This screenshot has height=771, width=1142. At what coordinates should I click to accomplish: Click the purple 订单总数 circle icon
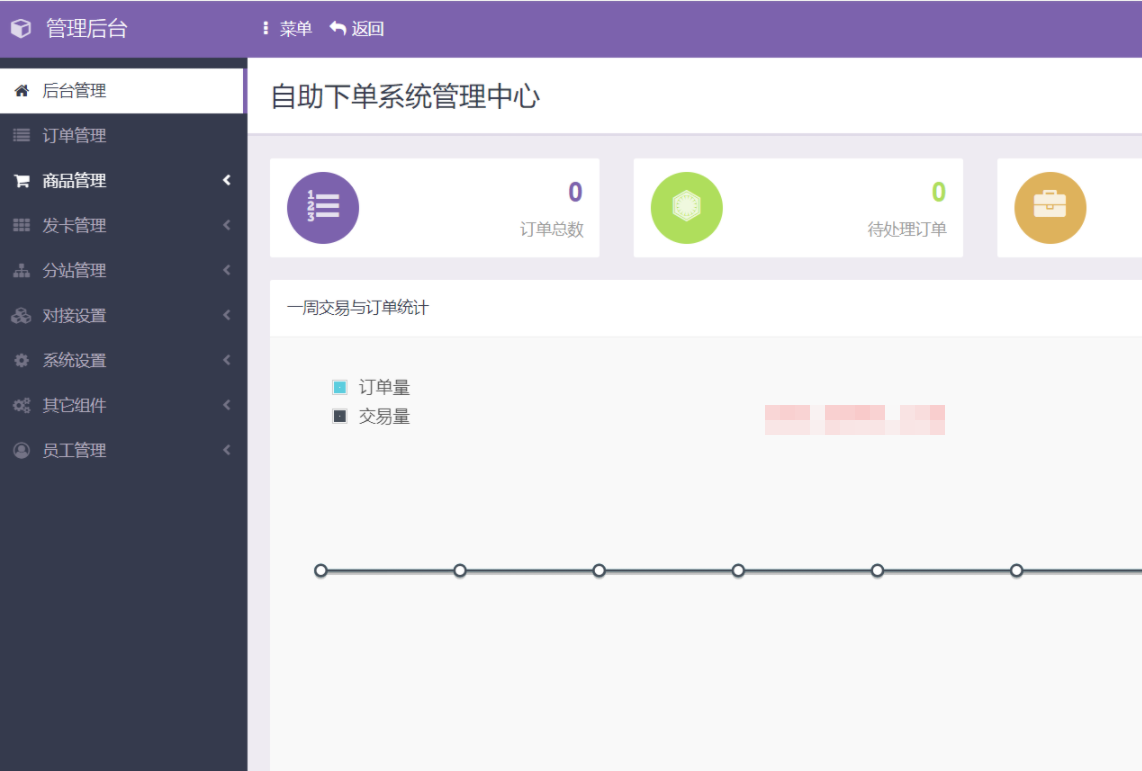coord(322,207)
